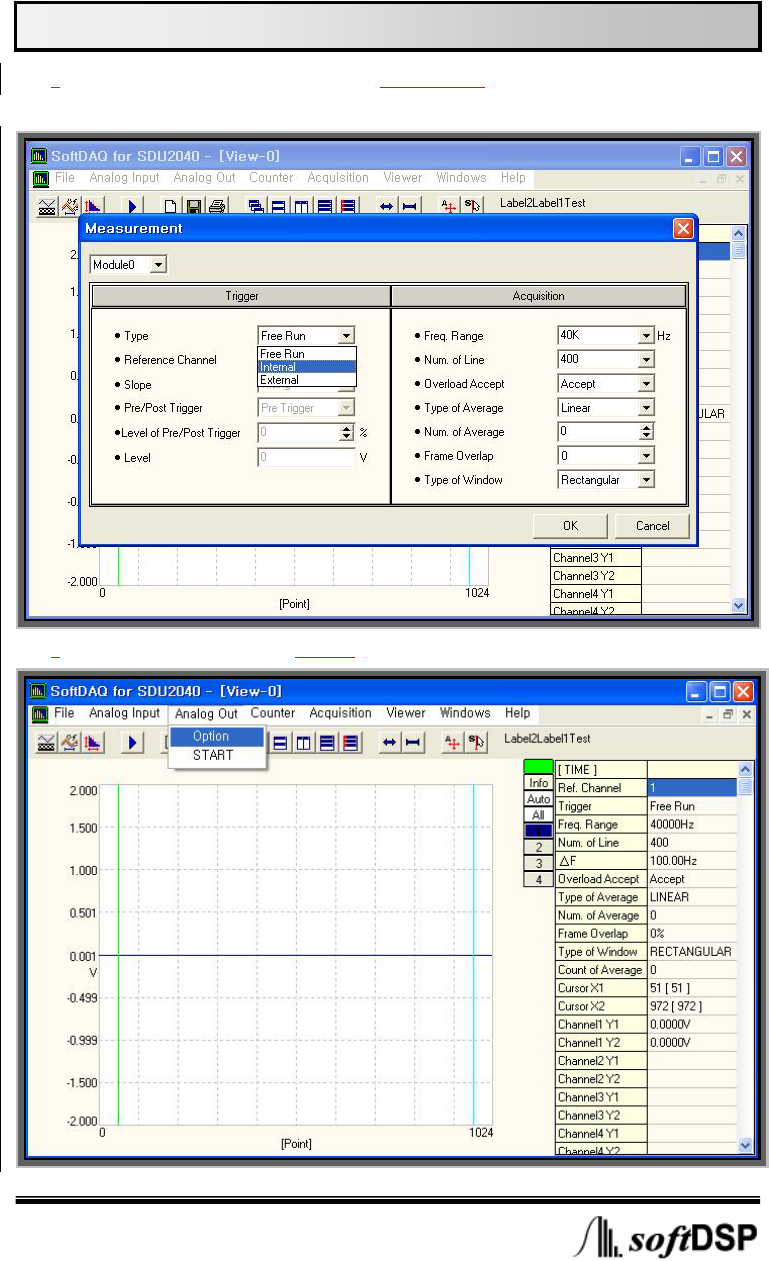Click the two-row tile layout icon in upper toolbar

(280, 206)
